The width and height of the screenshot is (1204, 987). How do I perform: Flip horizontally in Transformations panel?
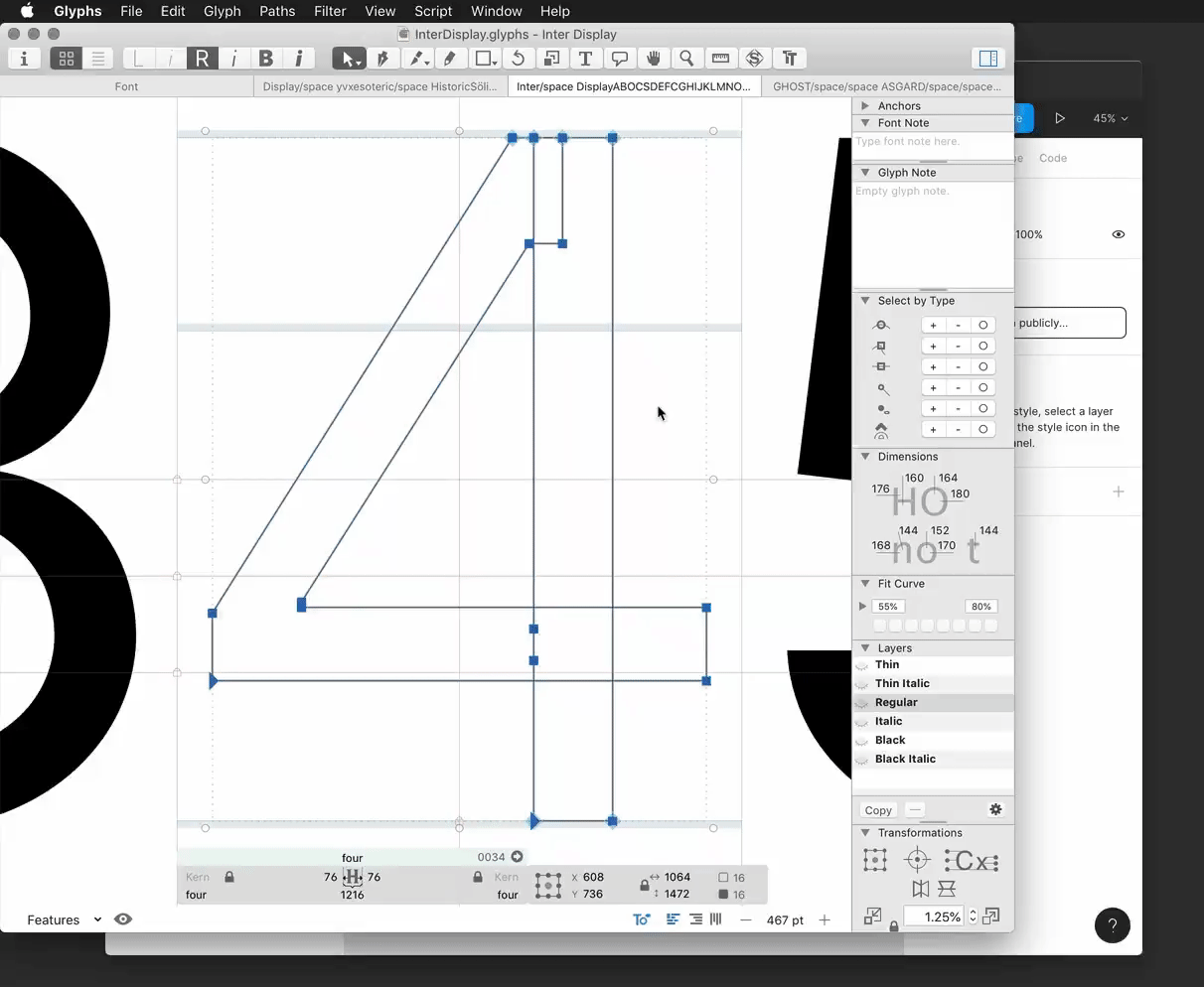(x=921, y=889)
